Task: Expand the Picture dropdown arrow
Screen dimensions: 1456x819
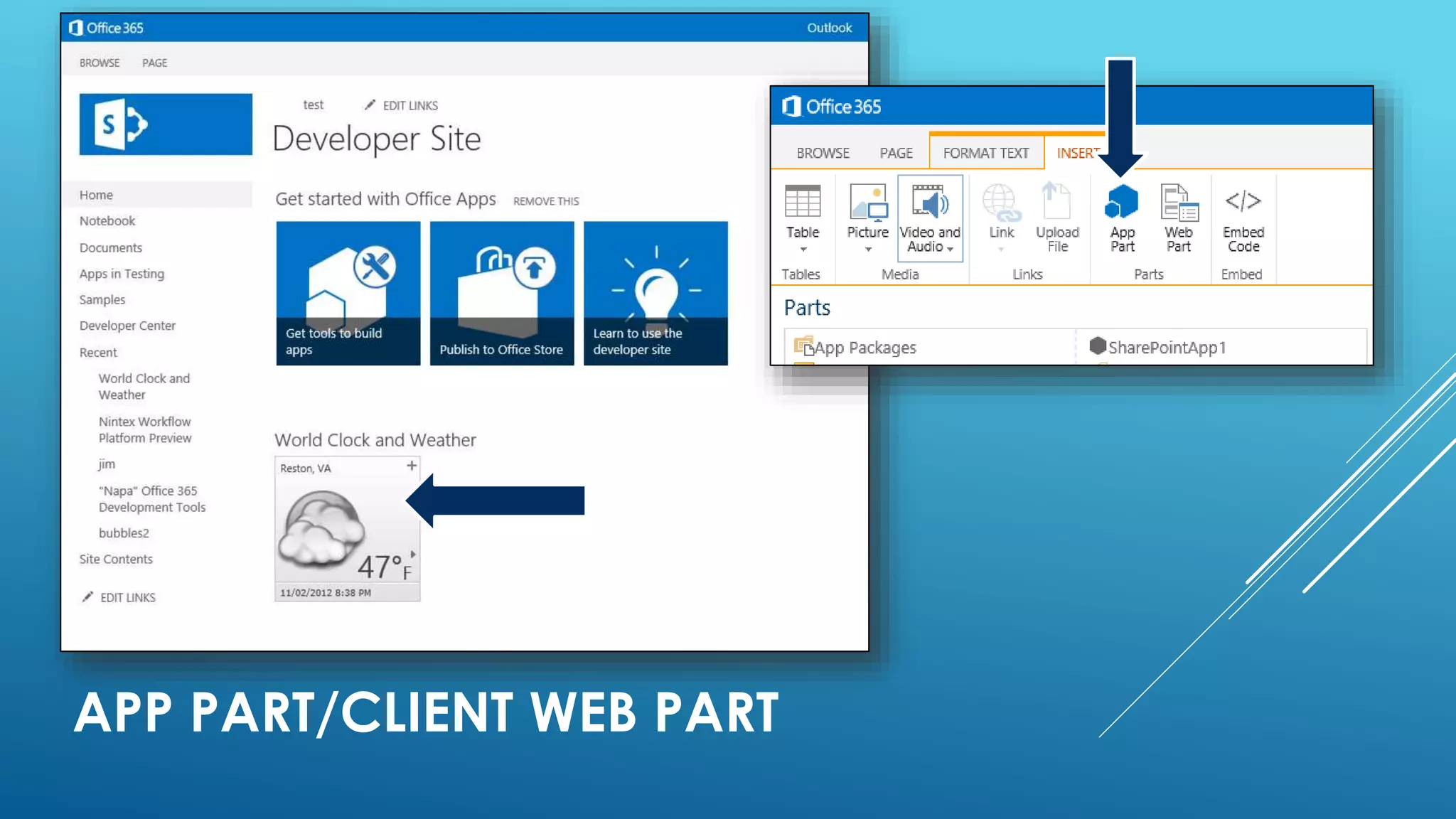Action: (868, 250)
